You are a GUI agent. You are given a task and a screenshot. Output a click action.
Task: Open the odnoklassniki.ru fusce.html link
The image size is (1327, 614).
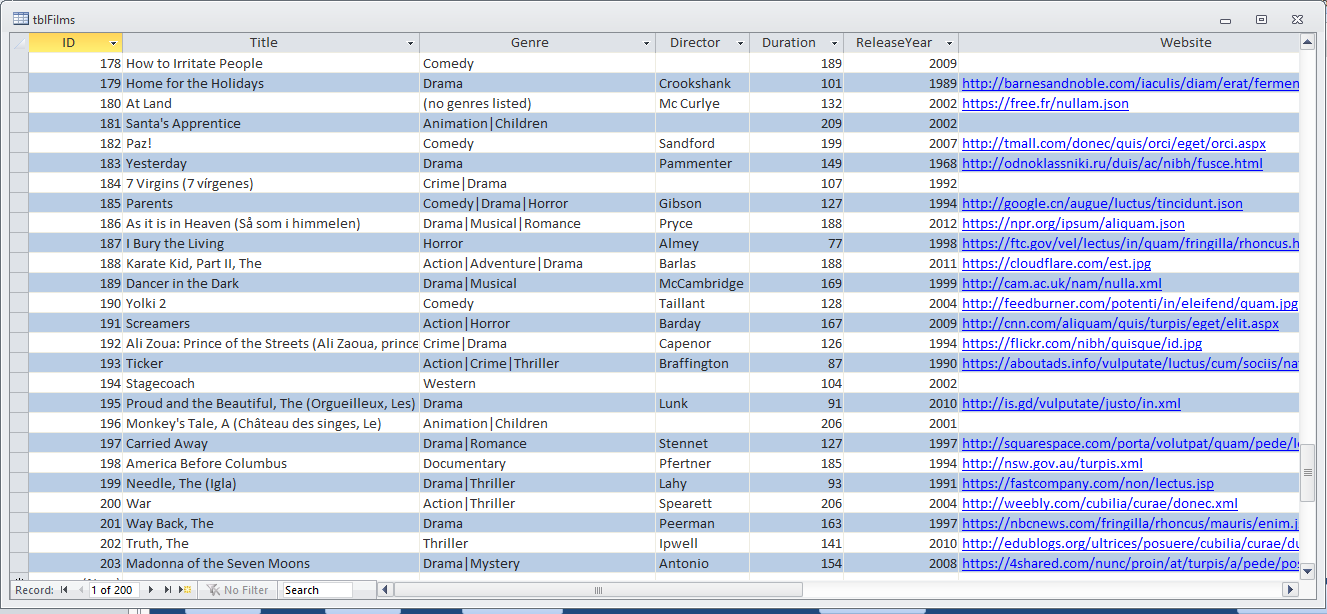[1112, 163]
